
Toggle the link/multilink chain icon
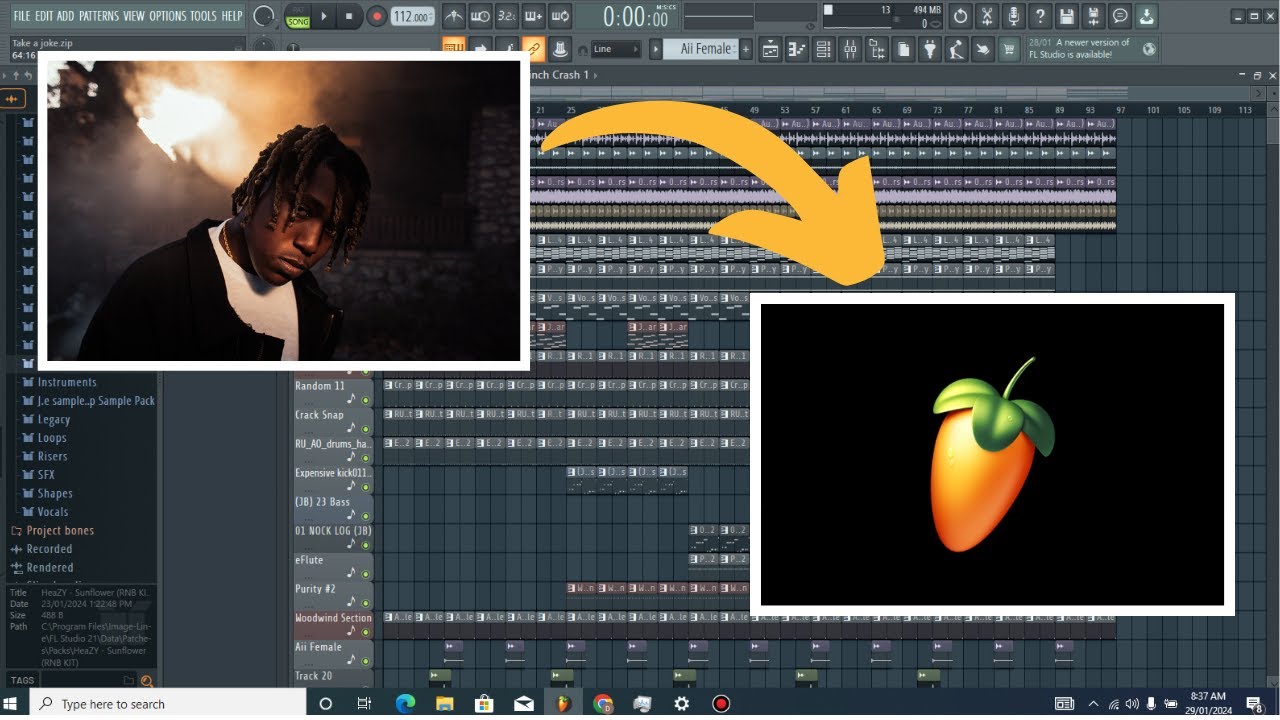coord(533,48)
